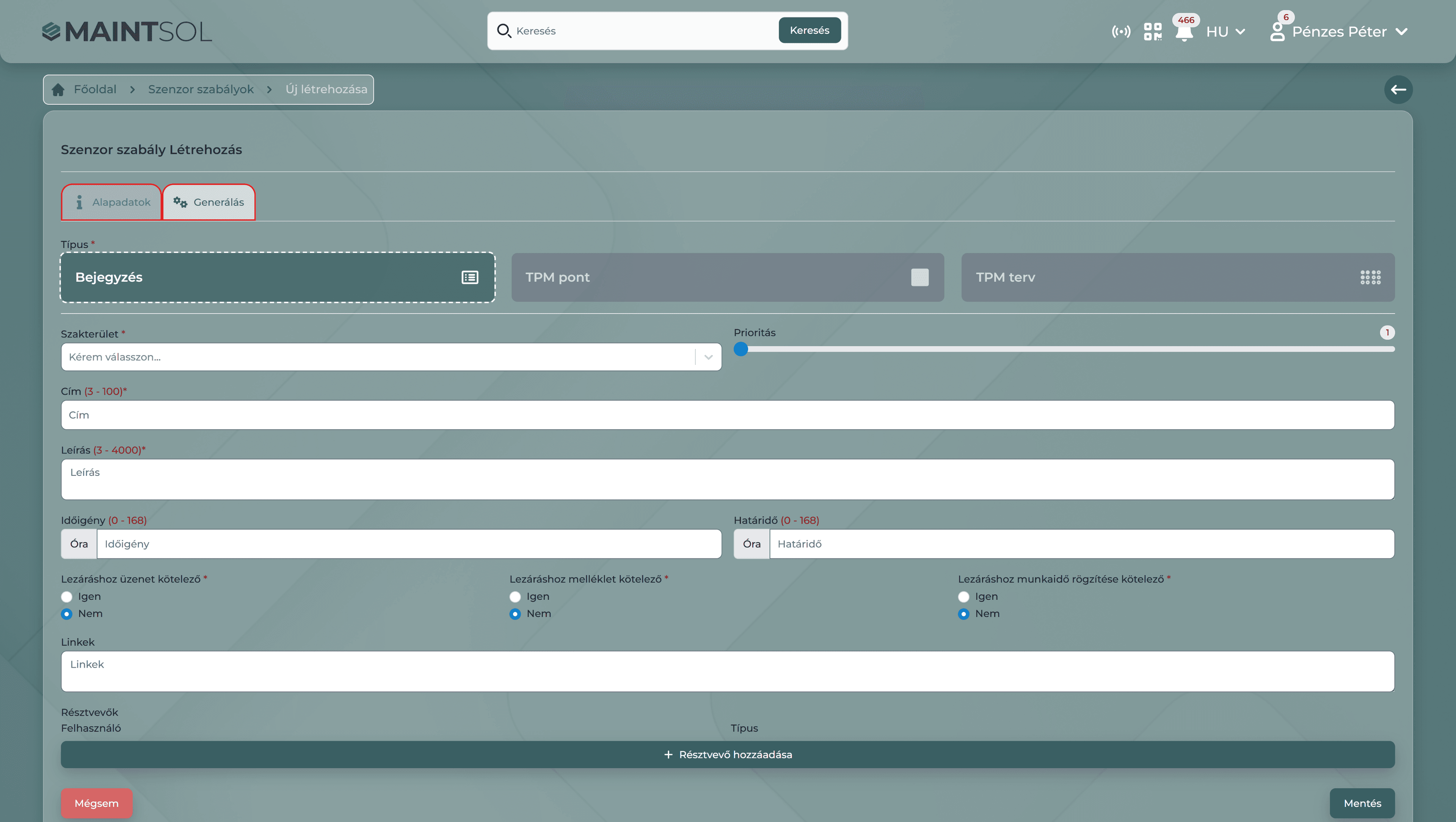1456x822 pixels.
Task: Click the gears icon on Generálás tab
Action: pos(180,202)
